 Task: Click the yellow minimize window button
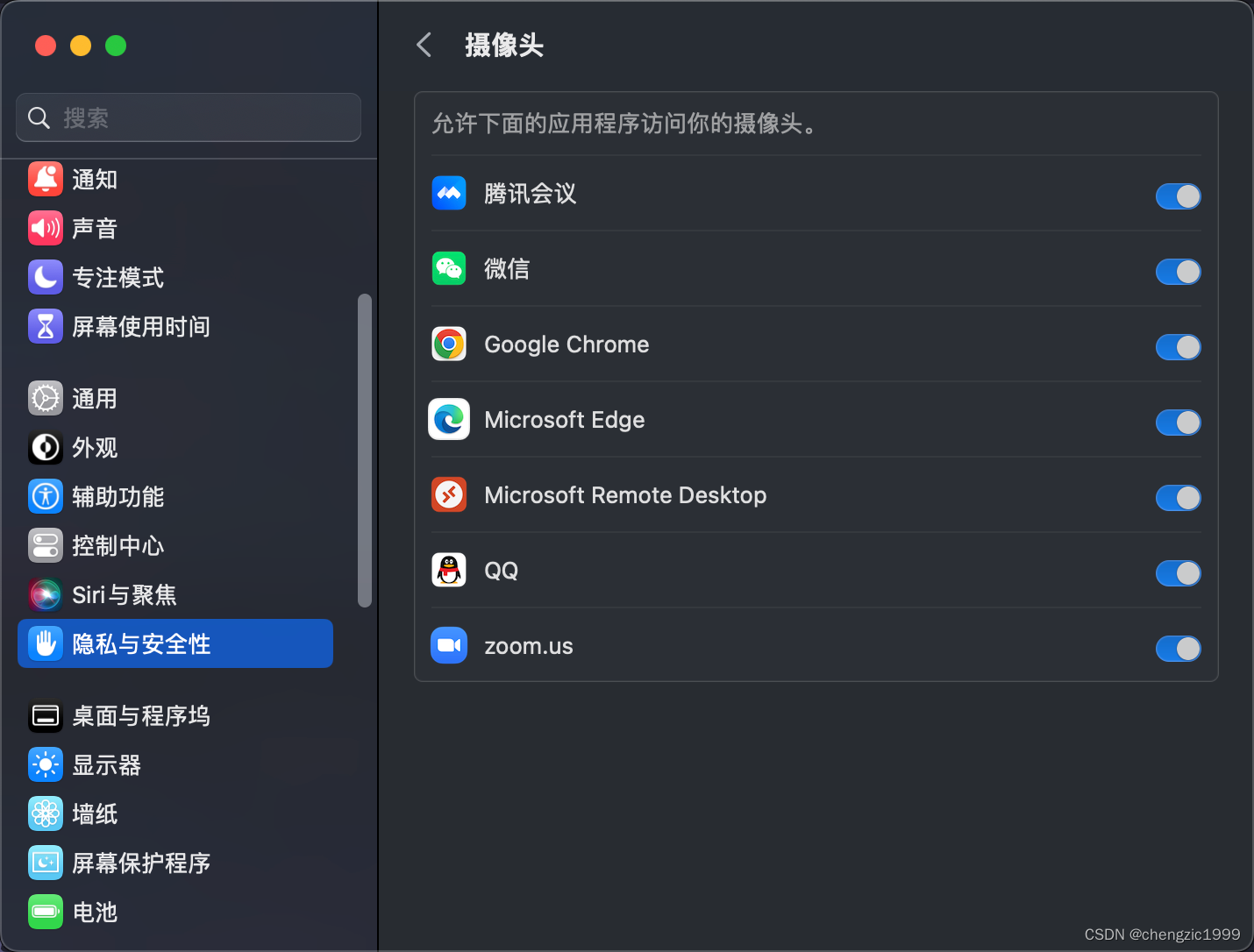[x=81, y=46]
